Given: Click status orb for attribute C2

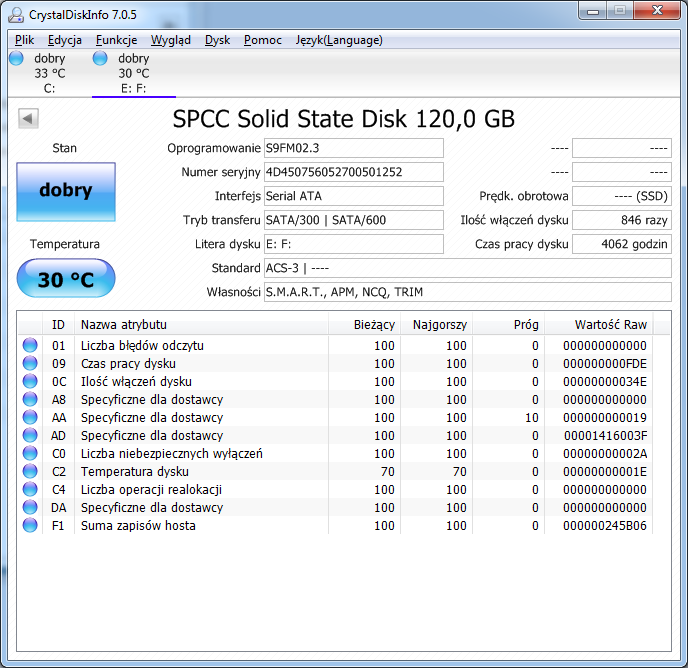Looking at the screenshot, I should coord(30,472).
